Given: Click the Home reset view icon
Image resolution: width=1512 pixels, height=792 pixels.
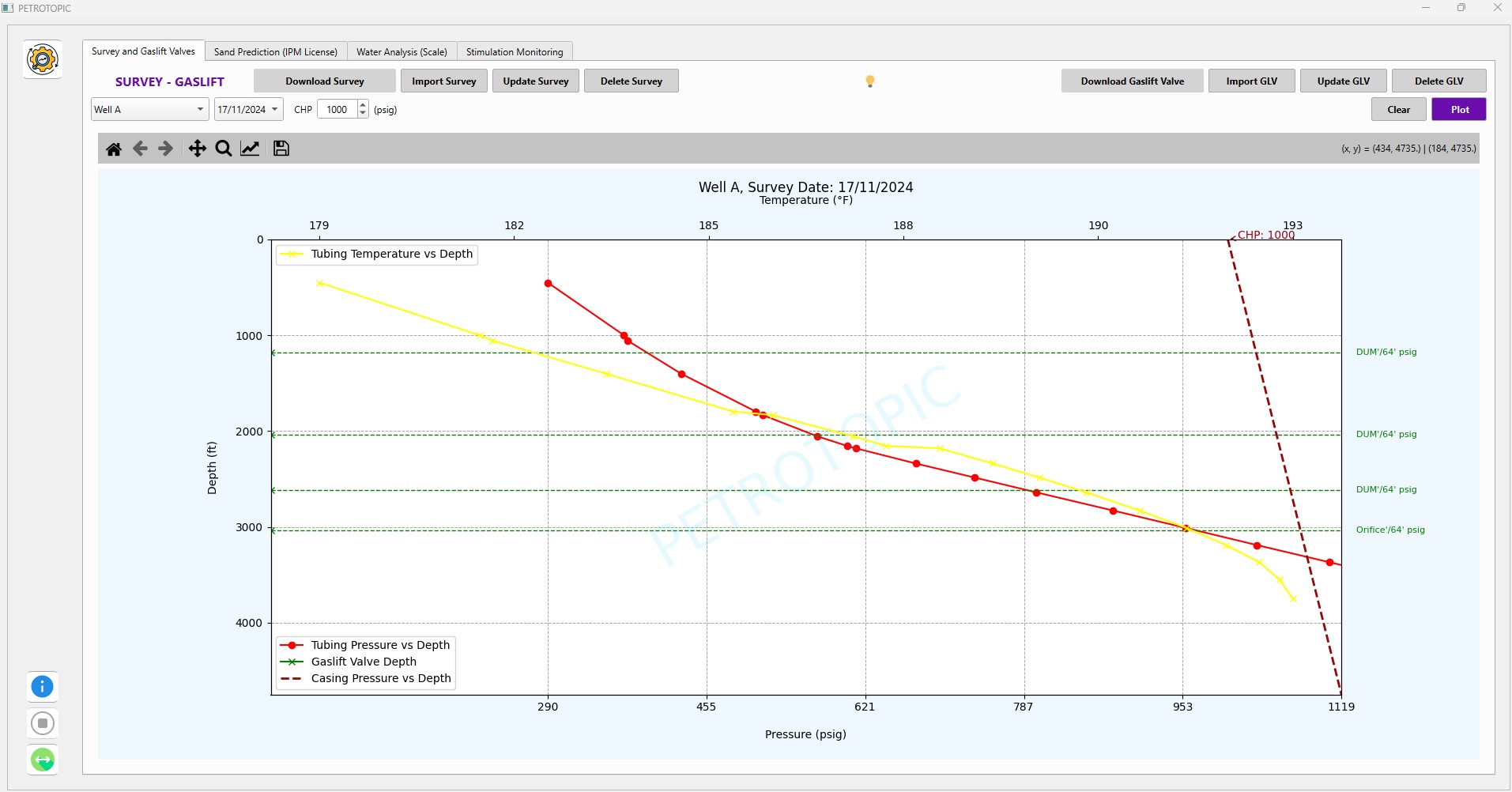Looking at the screenshot, I should pos(114,149).
